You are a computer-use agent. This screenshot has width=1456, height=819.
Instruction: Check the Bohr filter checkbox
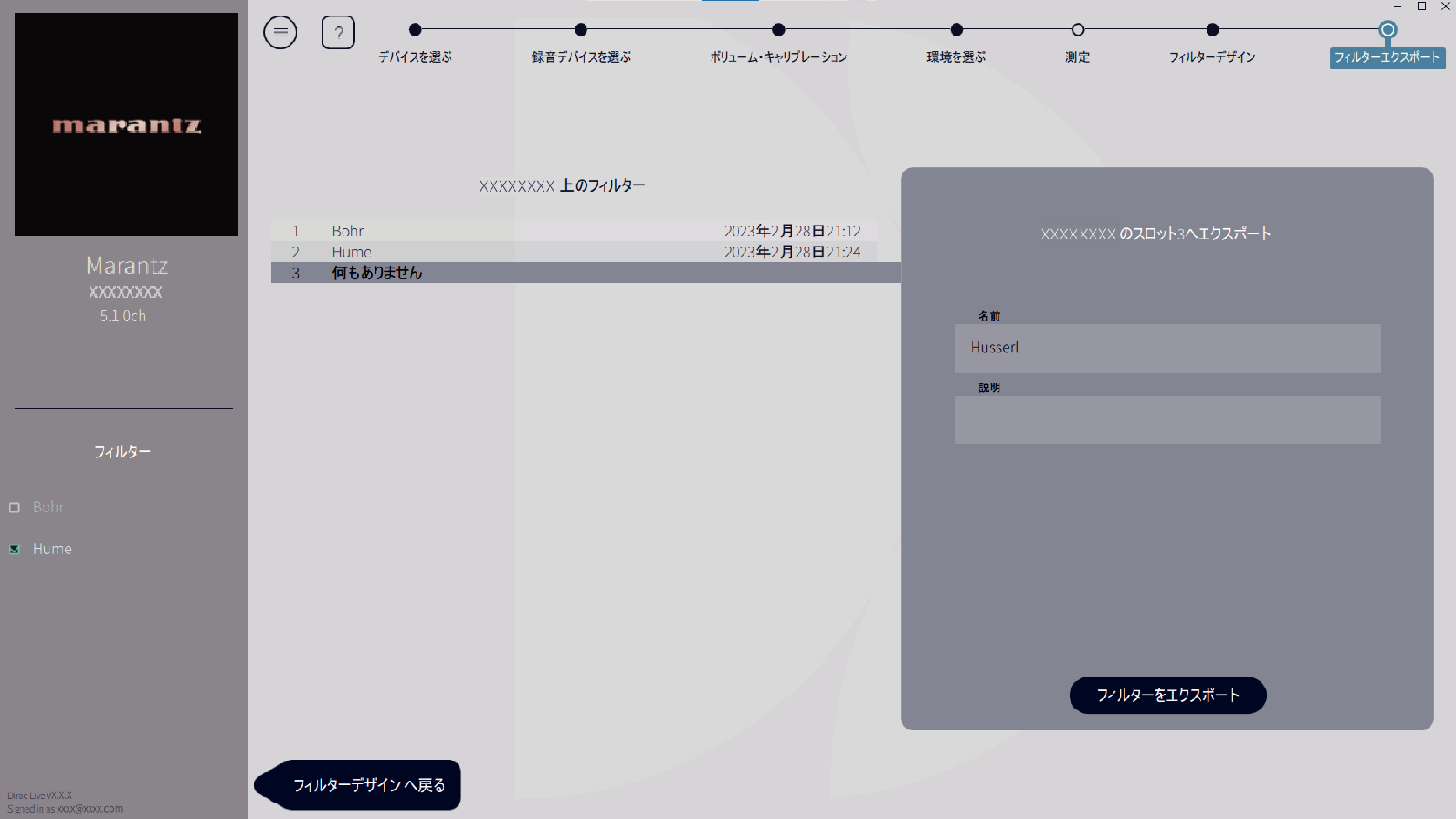(15, 508)
